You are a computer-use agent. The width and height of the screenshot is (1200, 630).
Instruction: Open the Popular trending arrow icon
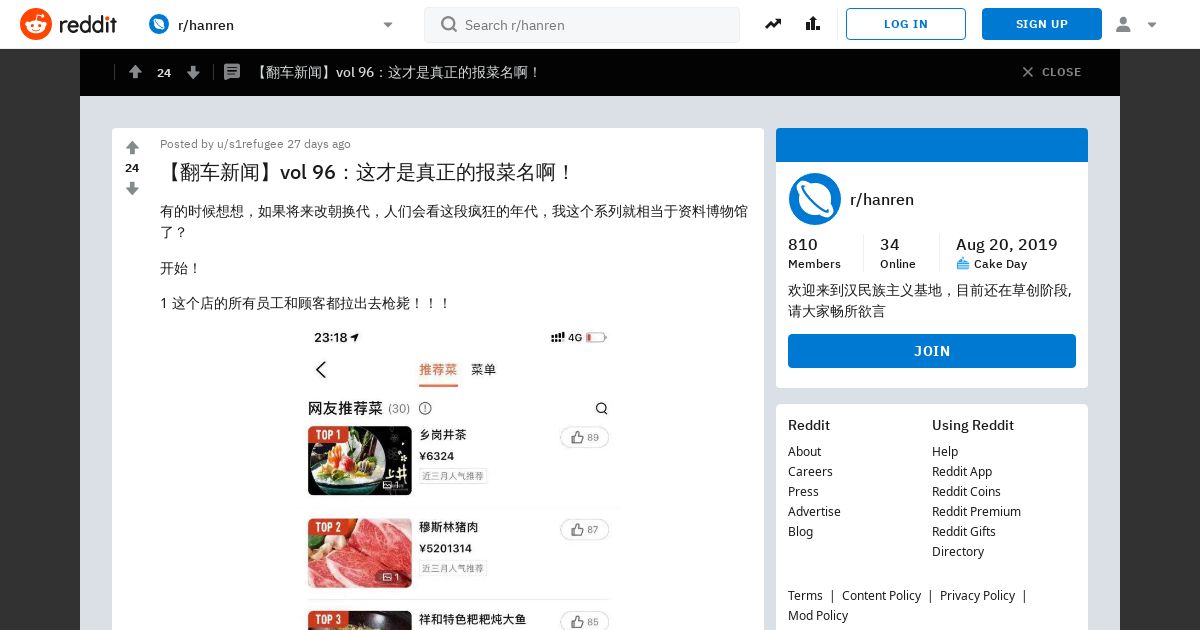click(773, 24)
